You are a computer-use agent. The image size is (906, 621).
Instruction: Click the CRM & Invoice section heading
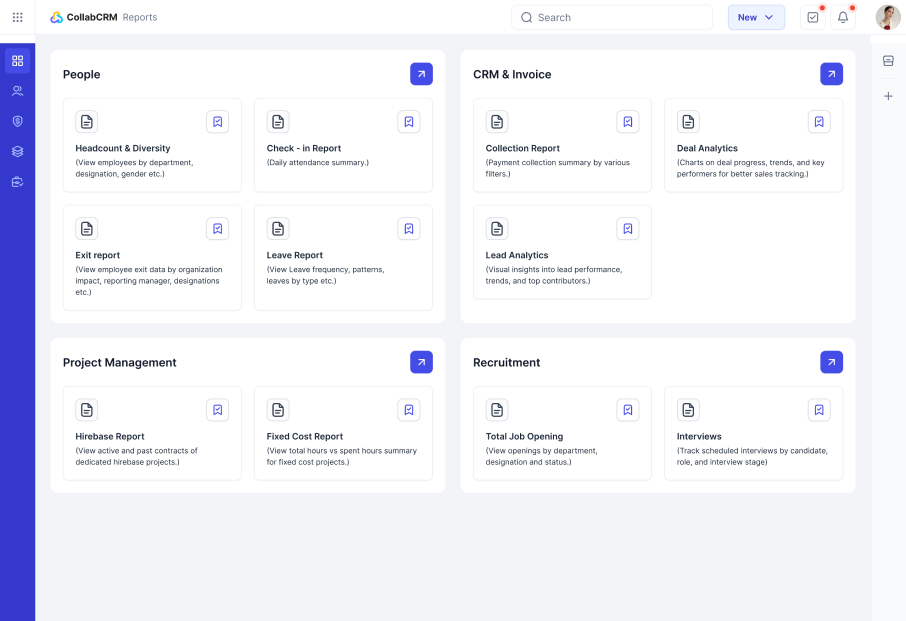pyautogui.click(x=512, y=75)
